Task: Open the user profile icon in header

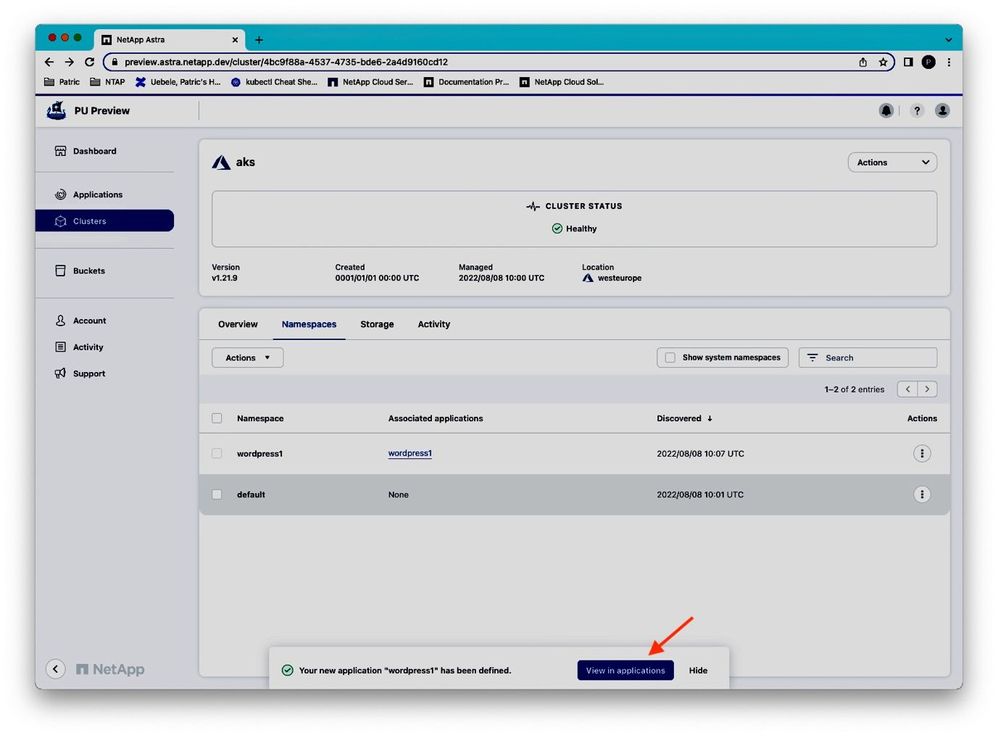Action: coord(943,111)
